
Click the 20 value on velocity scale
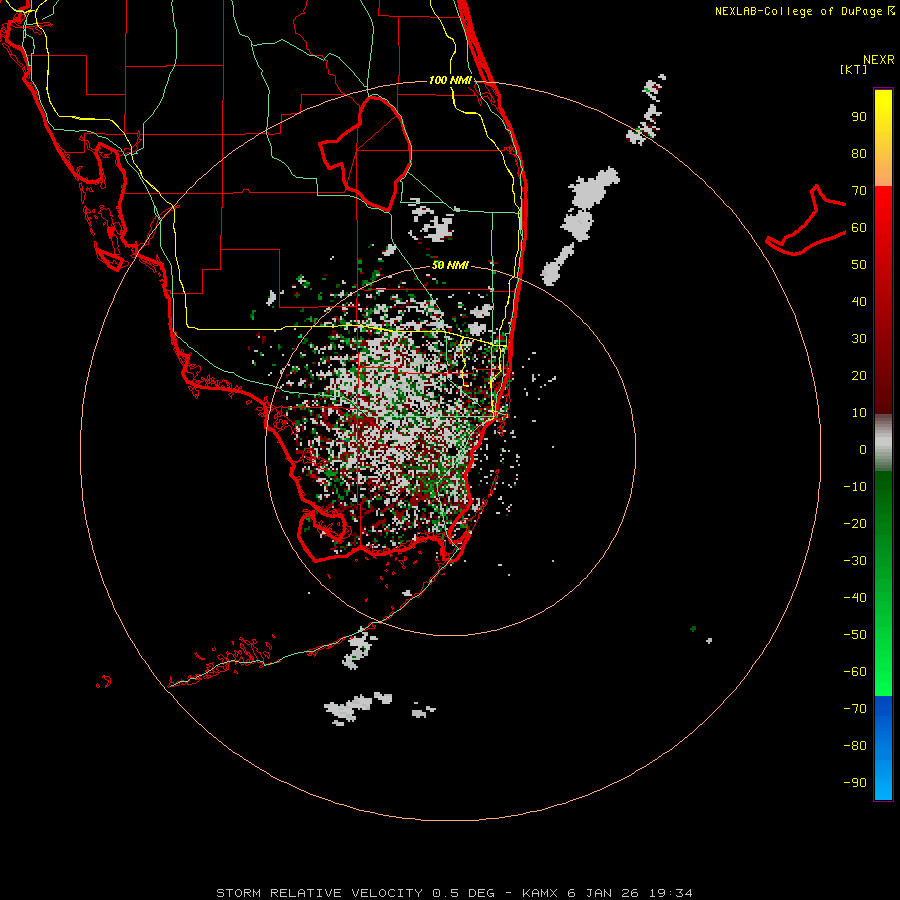click(x=859, y=376)
